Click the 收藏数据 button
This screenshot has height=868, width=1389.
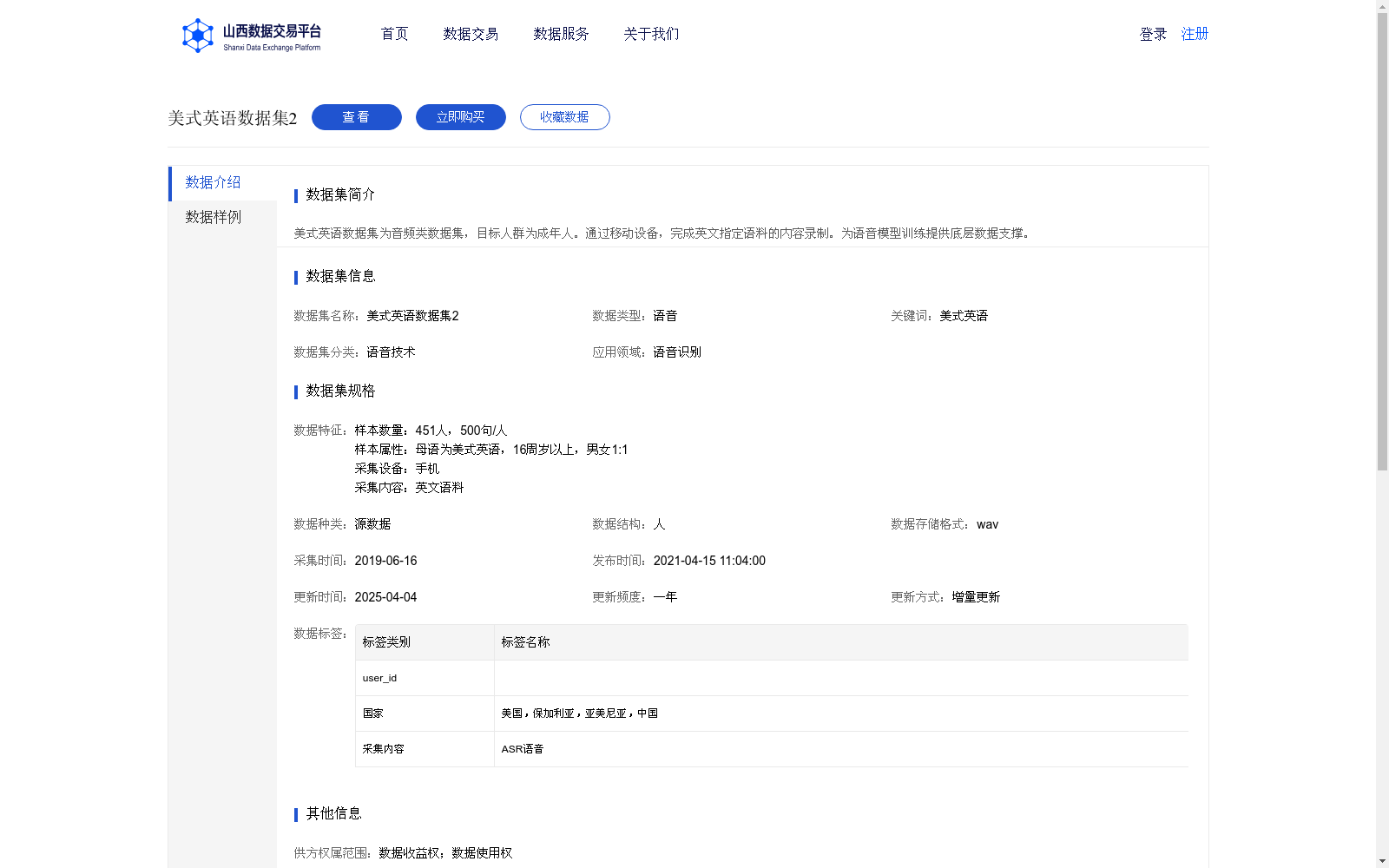pyautogui.click(x=565, y=117)
